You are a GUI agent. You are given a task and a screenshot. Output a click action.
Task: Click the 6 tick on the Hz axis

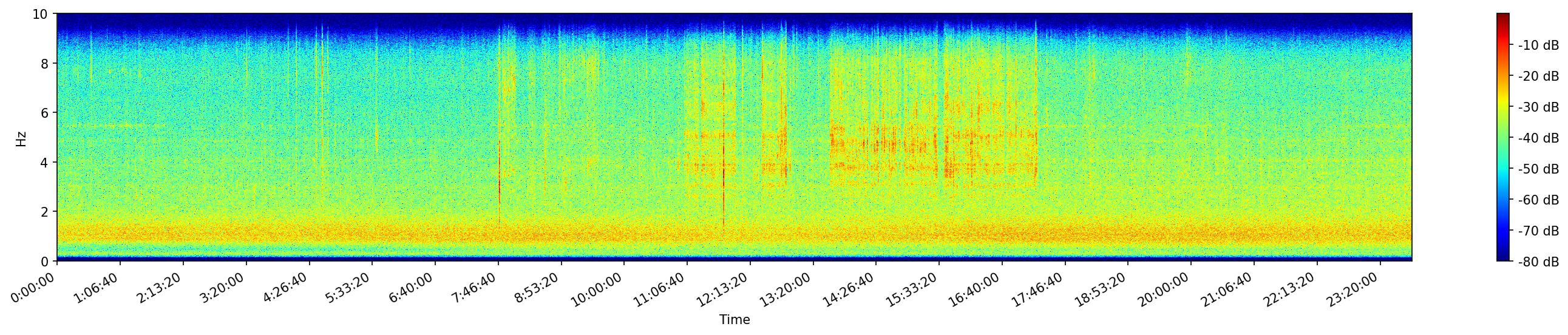46,113
